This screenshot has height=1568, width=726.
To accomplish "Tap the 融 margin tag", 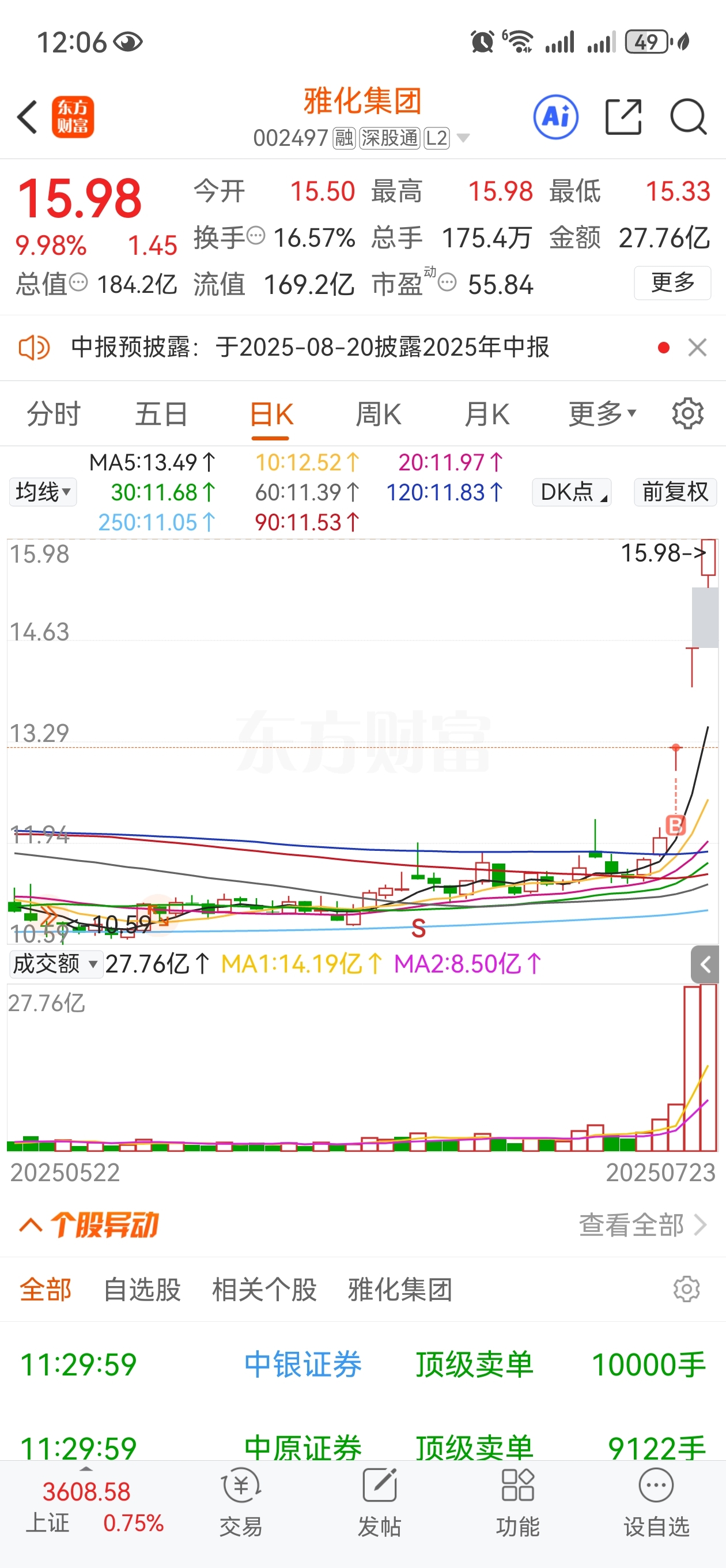I will click(344, 138).
